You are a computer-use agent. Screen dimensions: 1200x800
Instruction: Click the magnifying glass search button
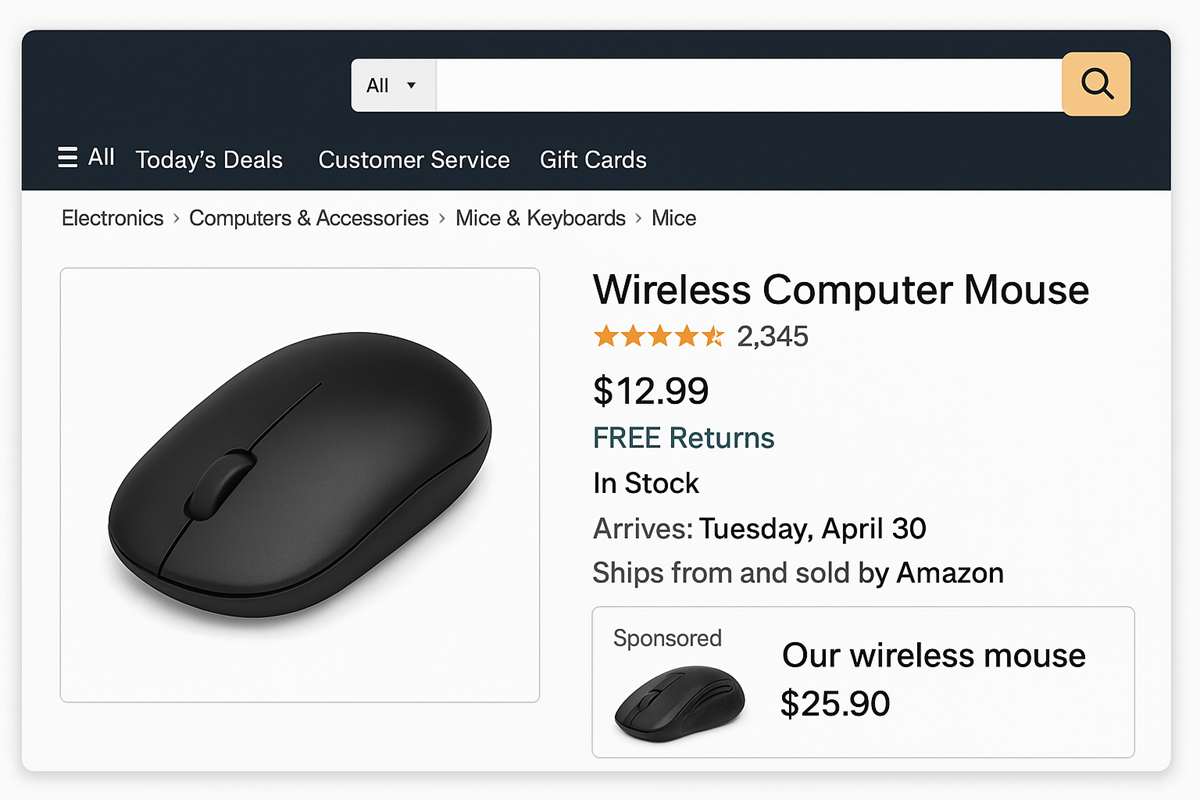(1096, 85)
